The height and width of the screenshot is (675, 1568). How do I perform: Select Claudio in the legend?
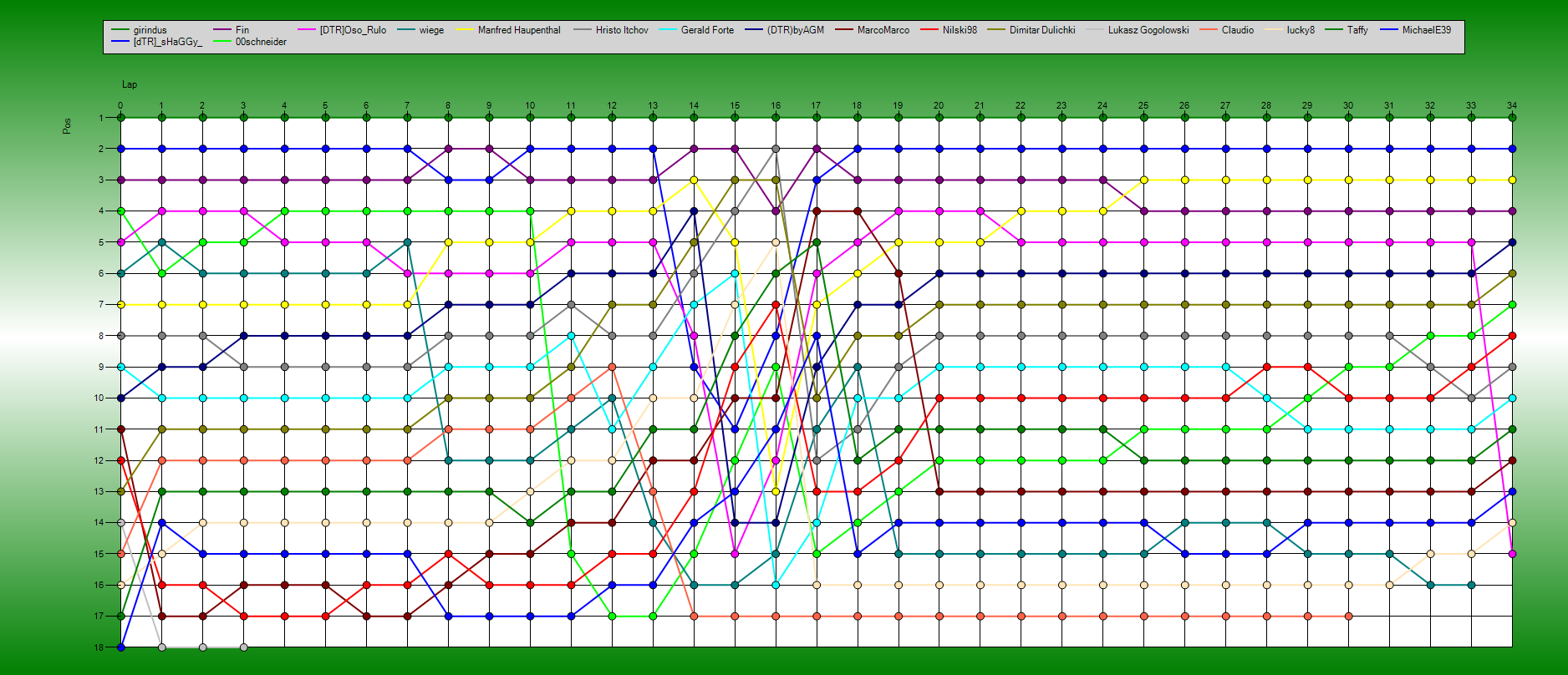tap(1238, 30)
